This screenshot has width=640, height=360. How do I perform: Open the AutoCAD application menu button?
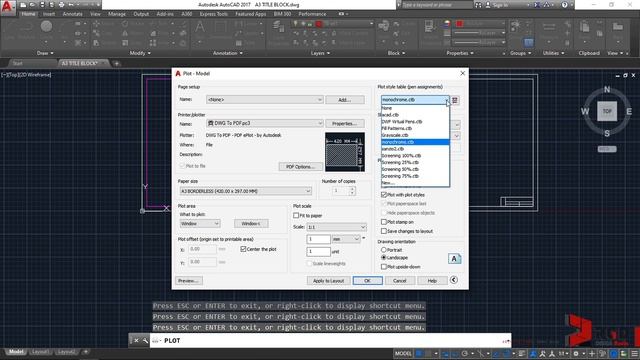[x=7, y=7]
